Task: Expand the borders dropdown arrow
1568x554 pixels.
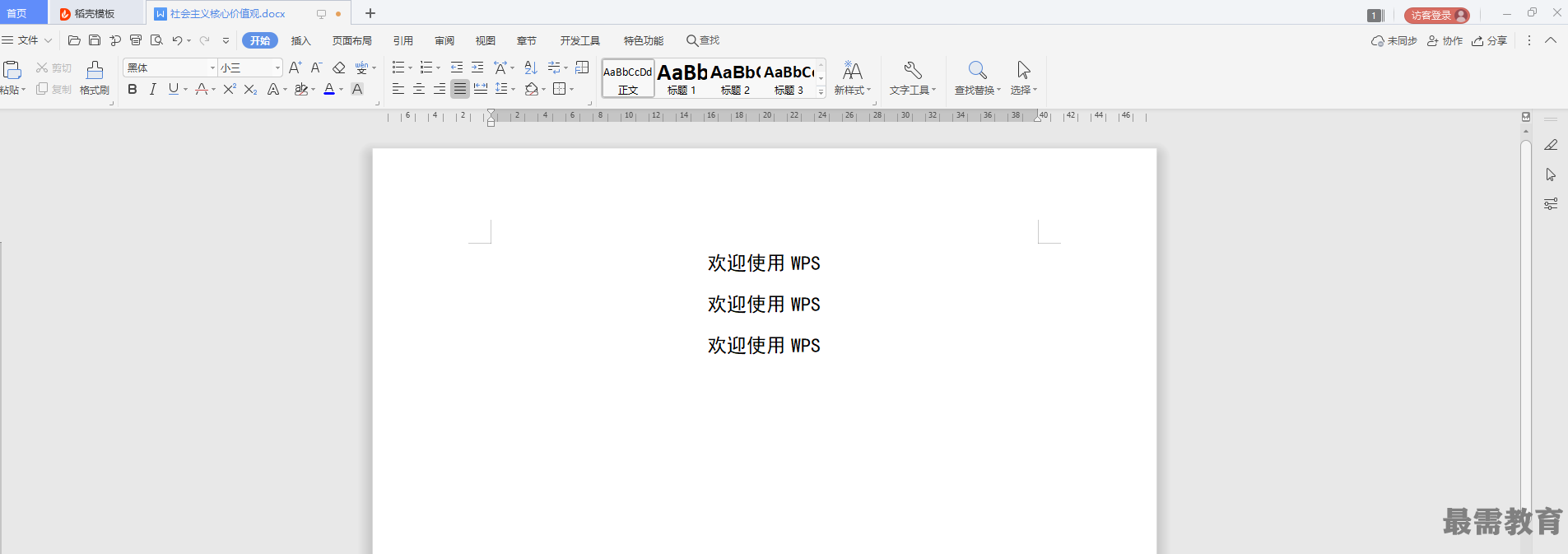Action: pyautogui.click(x=572, y=89)
